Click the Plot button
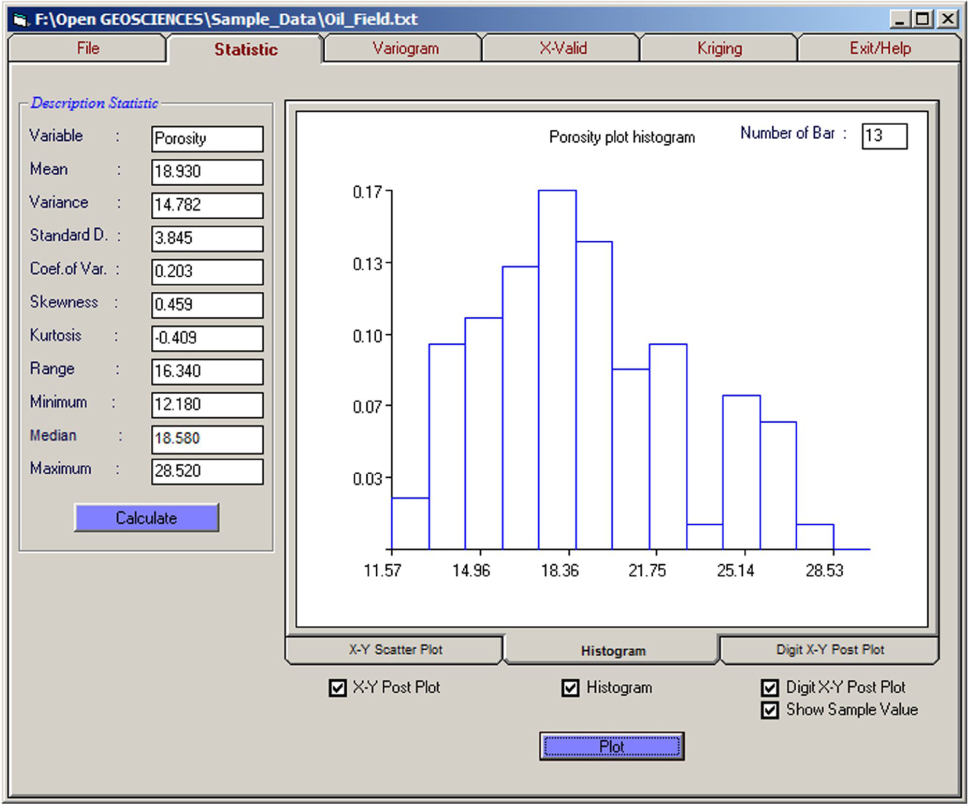 (x=611, y=746)
